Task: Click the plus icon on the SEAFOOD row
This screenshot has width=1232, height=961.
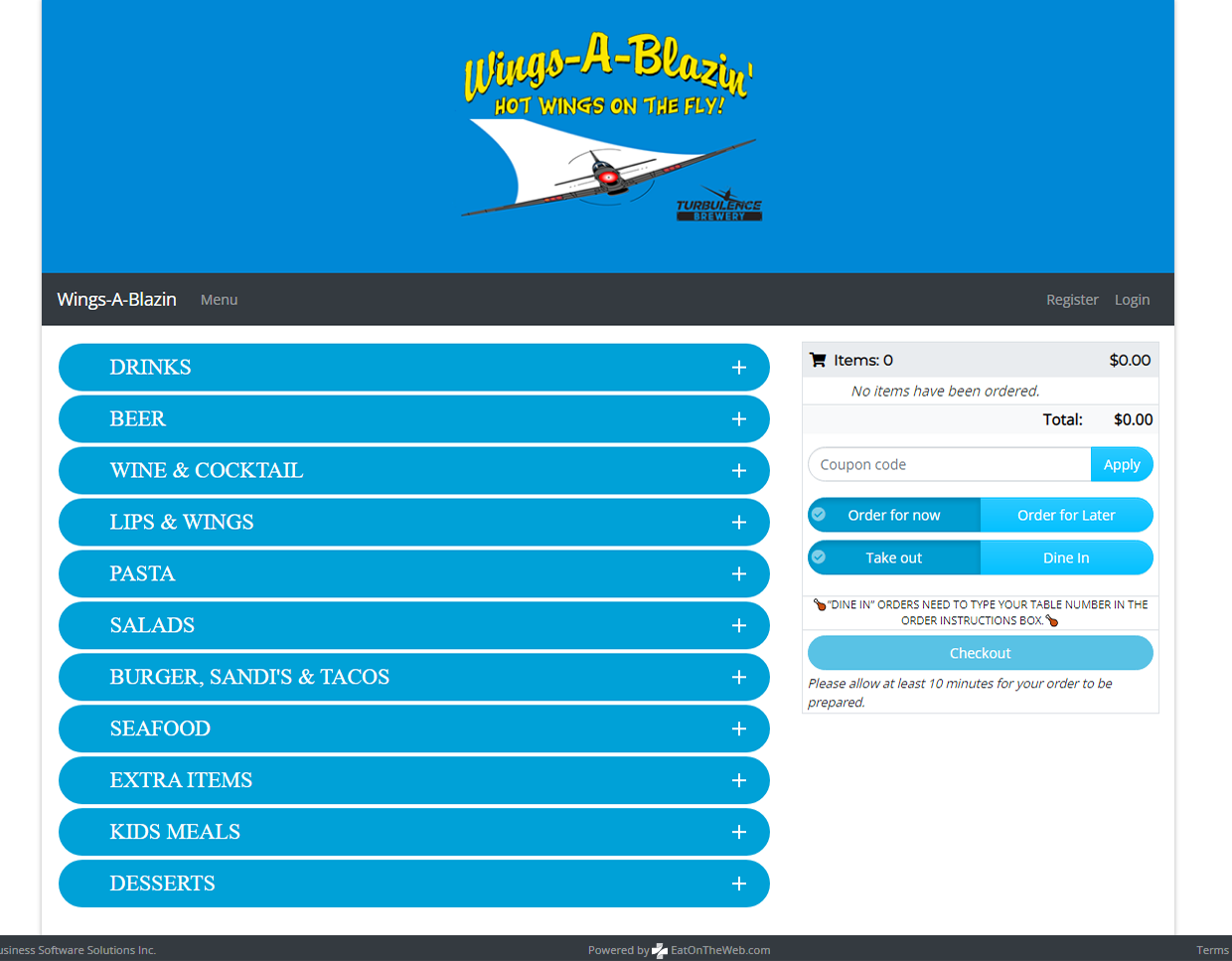Action: click(739, 729)
